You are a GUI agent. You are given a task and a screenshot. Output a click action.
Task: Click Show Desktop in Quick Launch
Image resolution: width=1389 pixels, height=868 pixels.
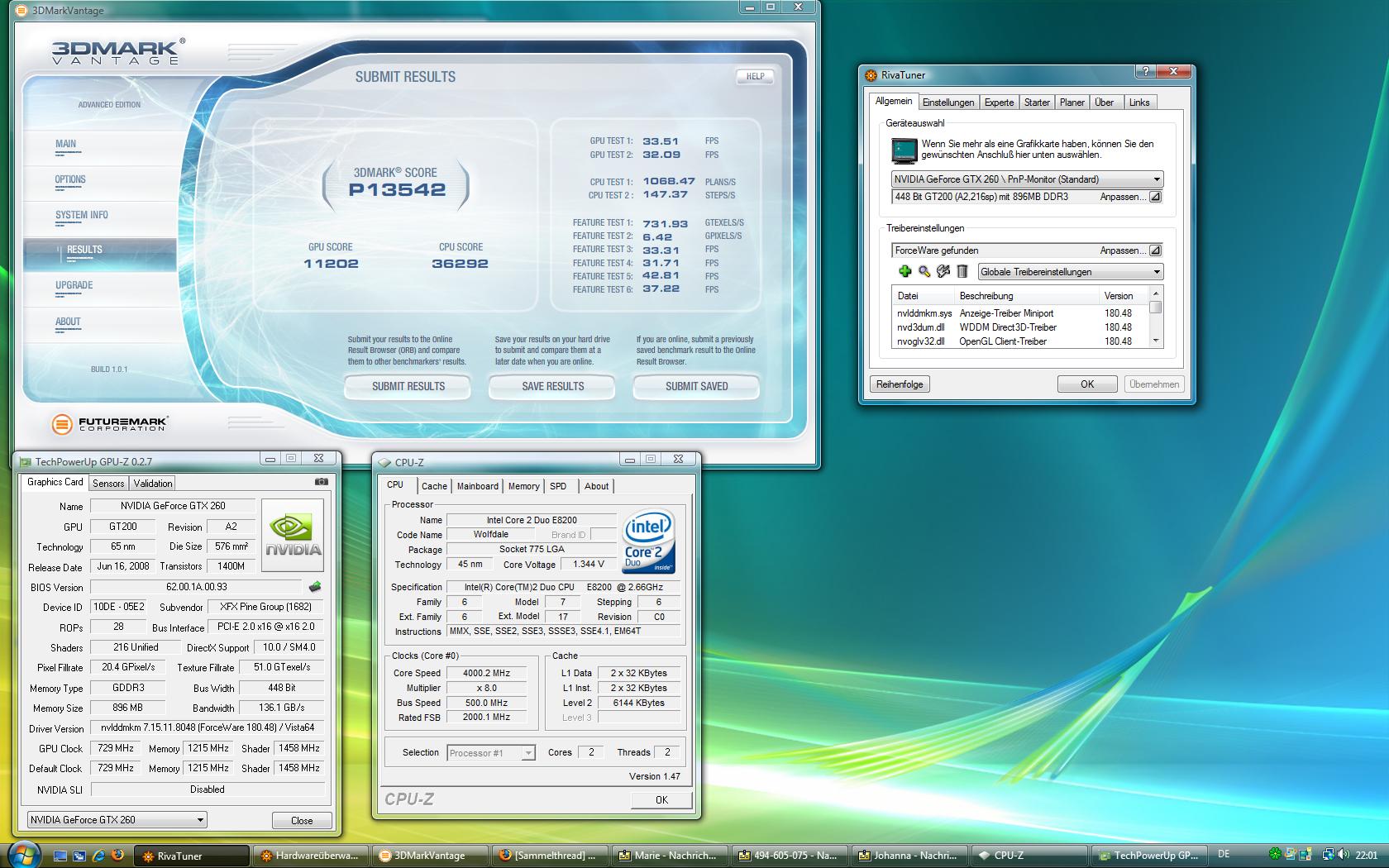60,856
